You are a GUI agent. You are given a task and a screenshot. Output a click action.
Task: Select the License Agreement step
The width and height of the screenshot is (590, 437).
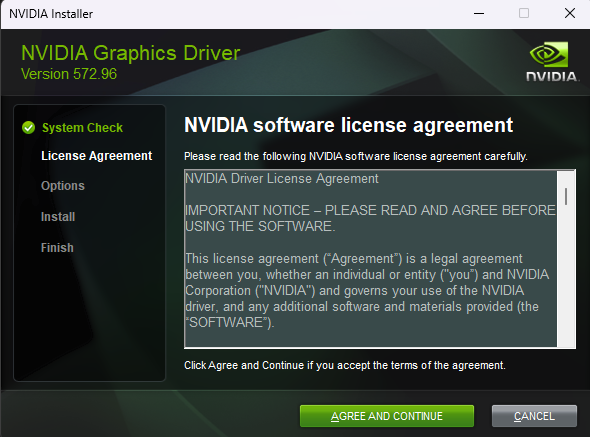pyautogui.click(x=96, y=156)
